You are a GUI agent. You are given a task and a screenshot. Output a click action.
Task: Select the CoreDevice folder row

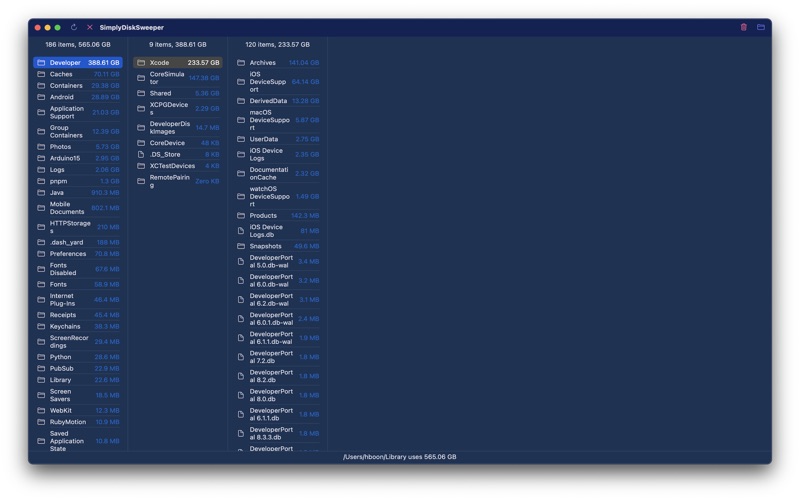coord(178,143)
